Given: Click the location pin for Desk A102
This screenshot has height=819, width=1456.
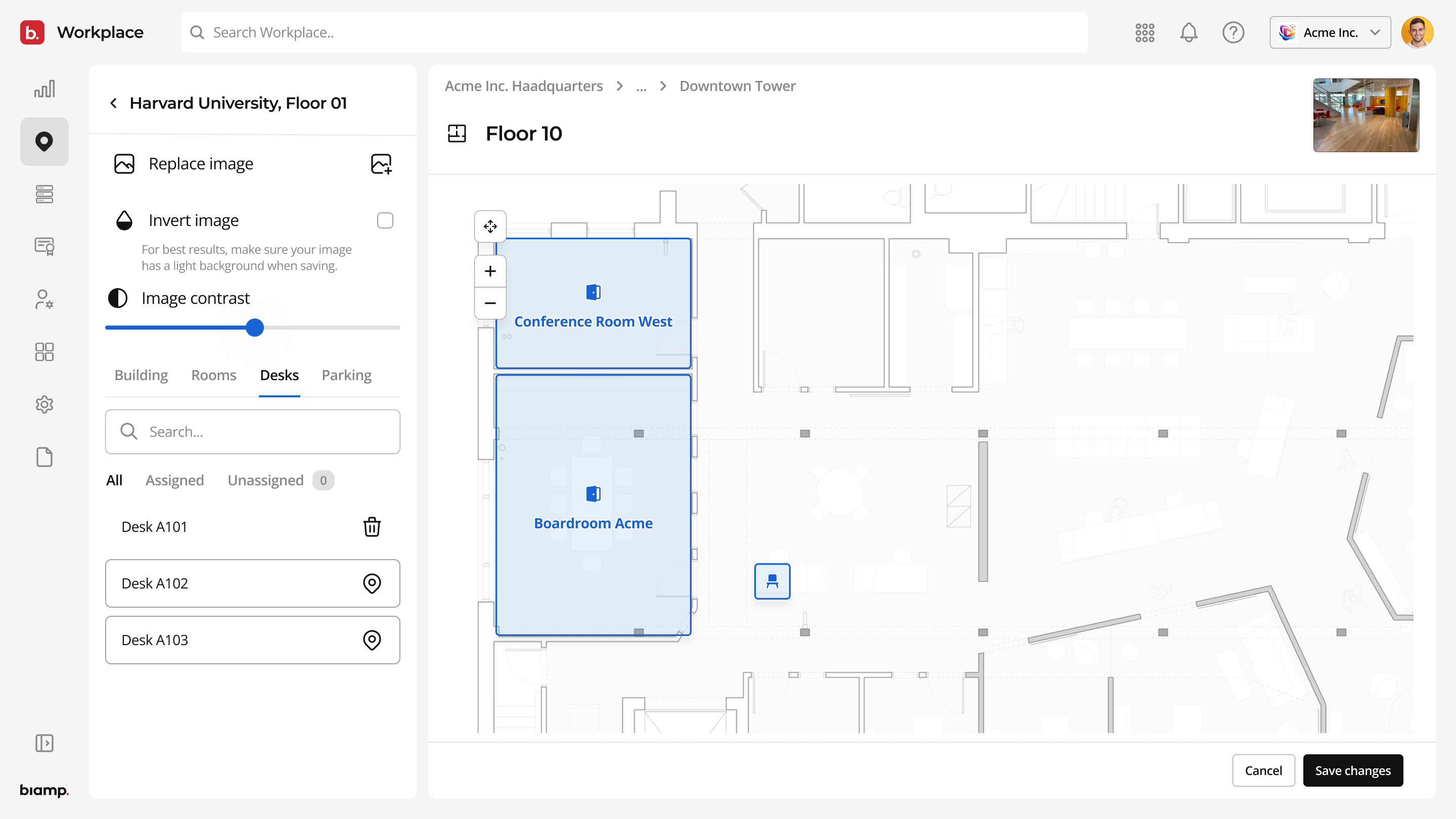Looking at the screenshot, I should [372, 583].
